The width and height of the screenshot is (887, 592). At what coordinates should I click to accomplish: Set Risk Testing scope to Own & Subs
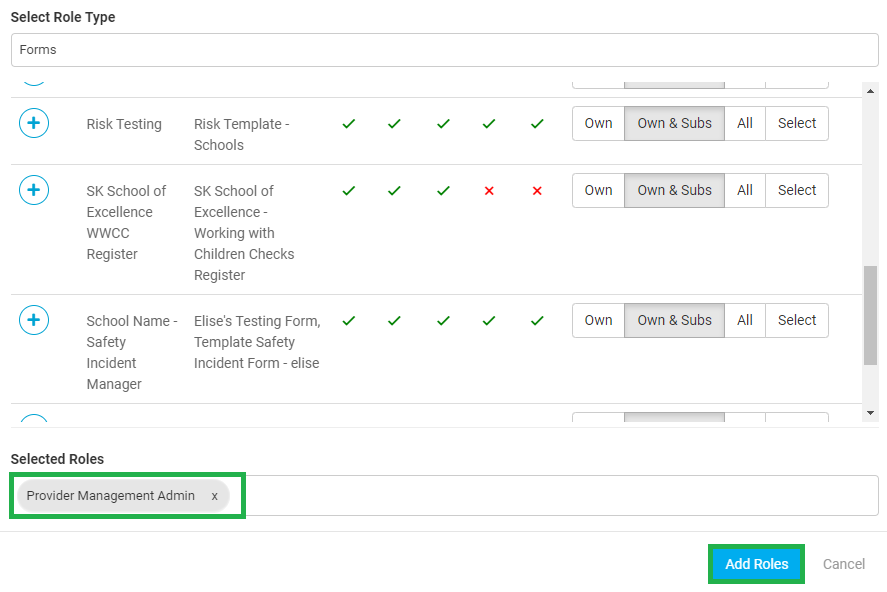pyautogui.click(x=674, y=123)
